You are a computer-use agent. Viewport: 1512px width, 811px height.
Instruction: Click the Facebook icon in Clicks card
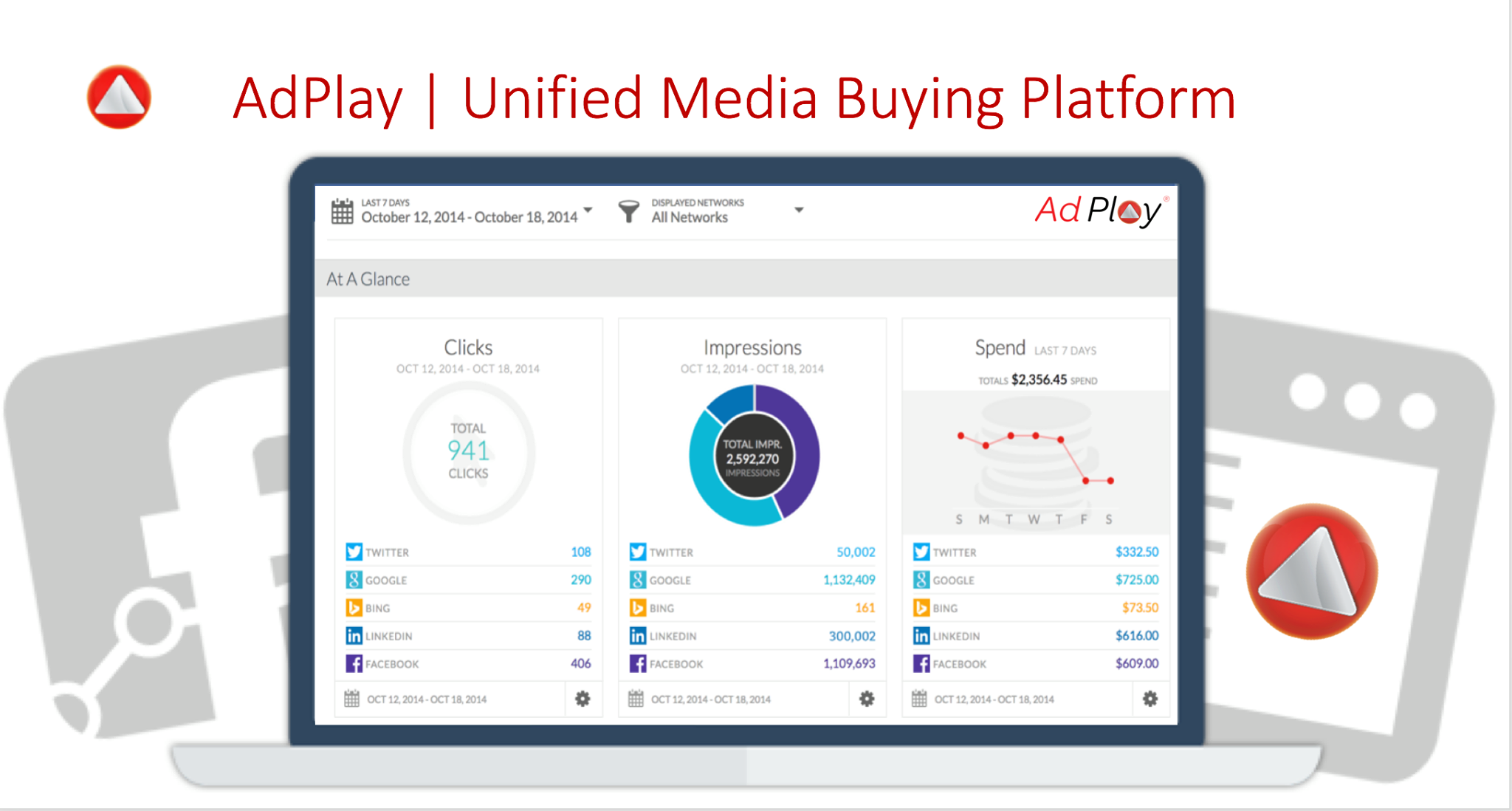click(x=354, y=663)
